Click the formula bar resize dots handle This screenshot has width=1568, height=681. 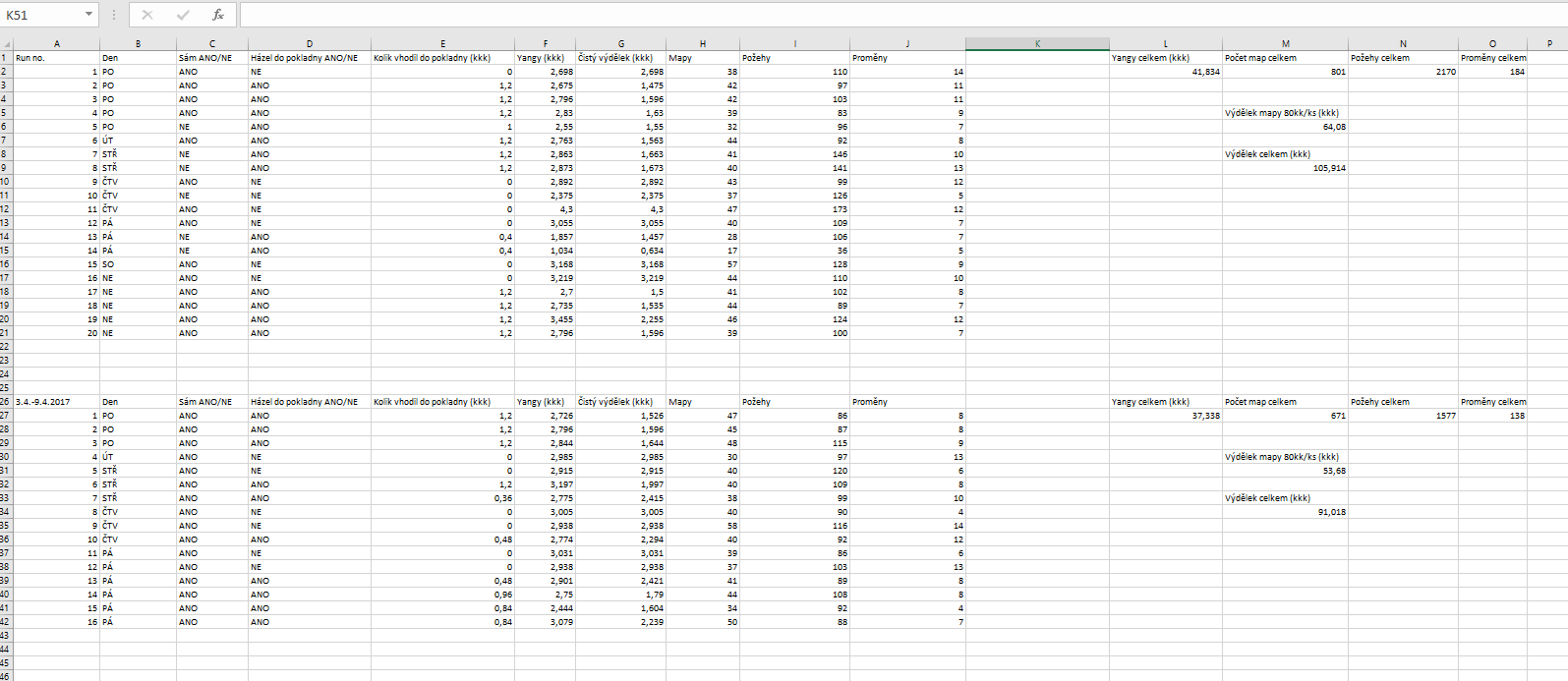[x=114, y=15]
